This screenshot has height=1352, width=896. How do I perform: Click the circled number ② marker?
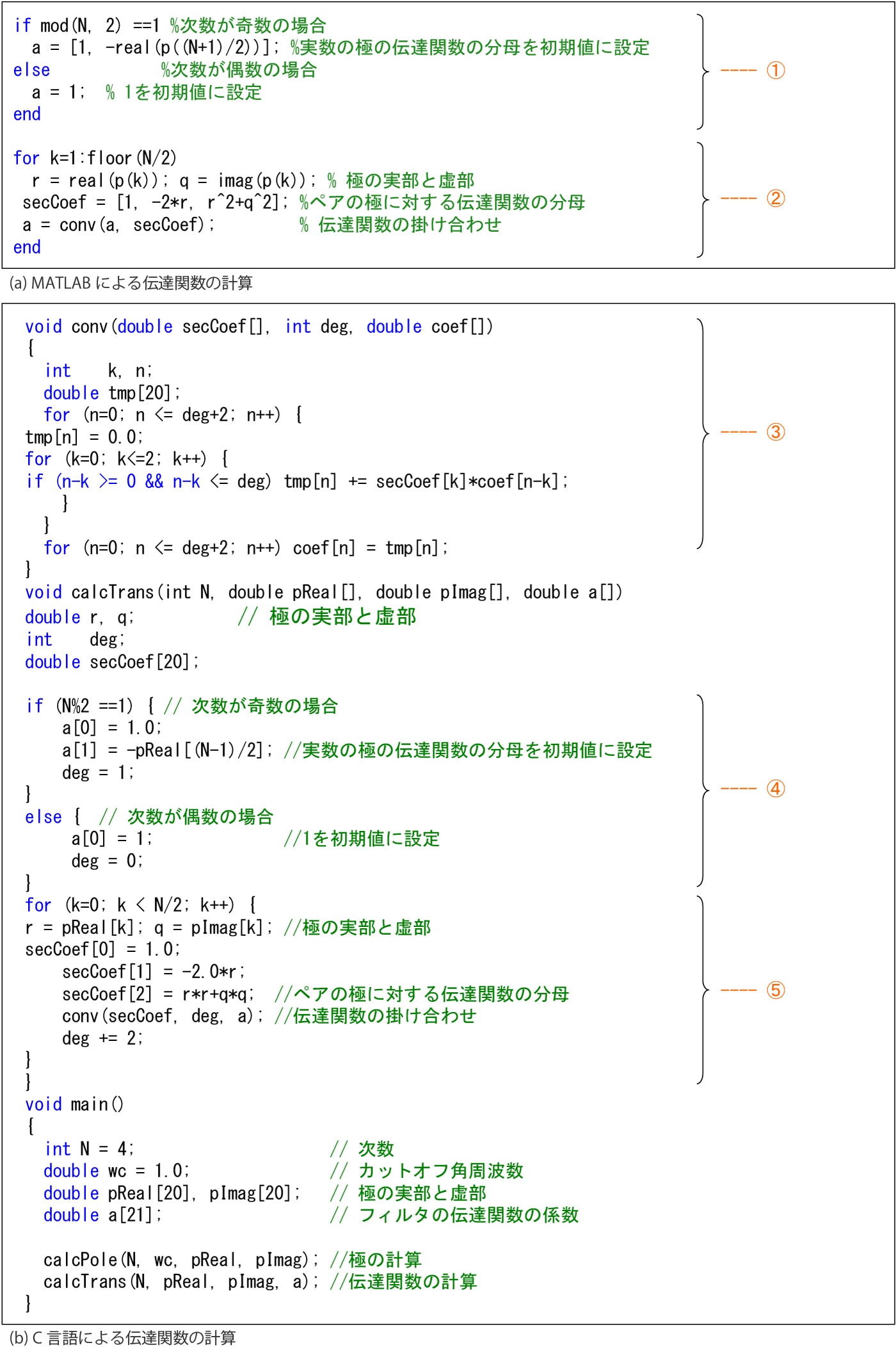click(776, 198)
